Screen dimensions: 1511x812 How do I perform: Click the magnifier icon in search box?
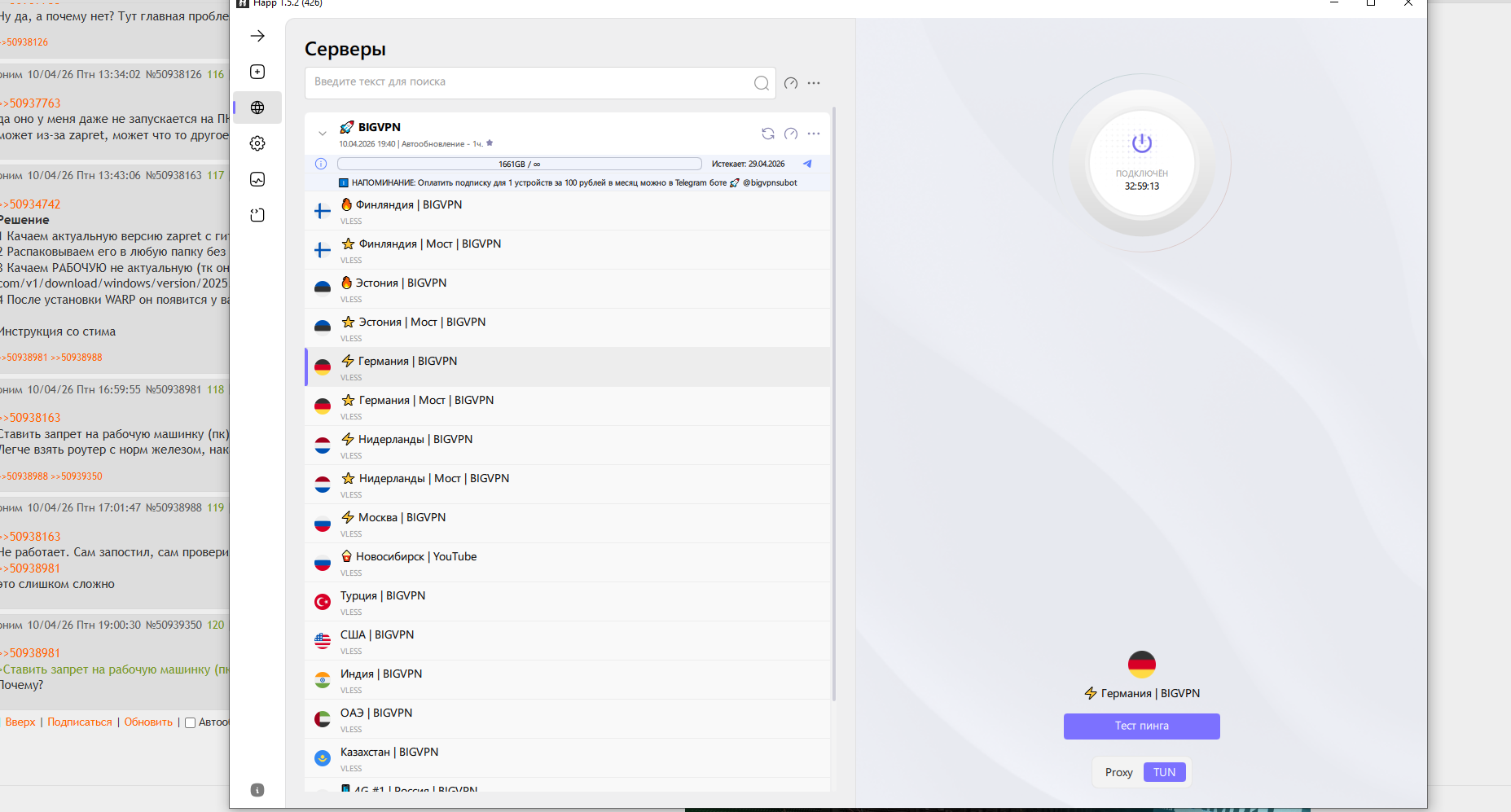coord(762,83)
